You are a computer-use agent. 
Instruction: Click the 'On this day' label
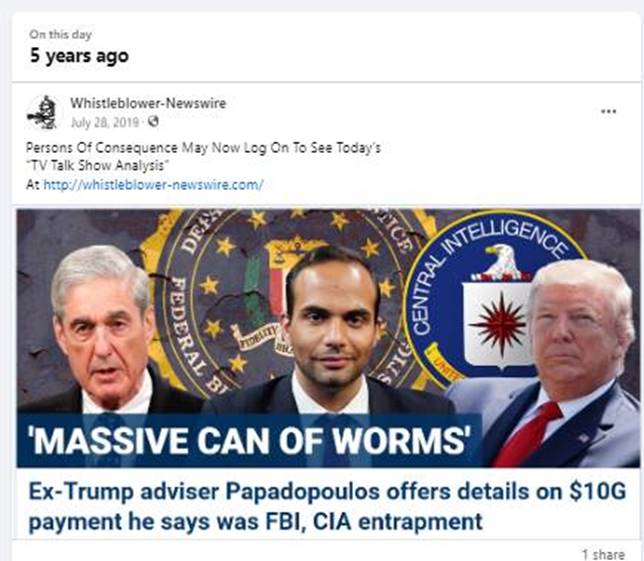(60, 34)
